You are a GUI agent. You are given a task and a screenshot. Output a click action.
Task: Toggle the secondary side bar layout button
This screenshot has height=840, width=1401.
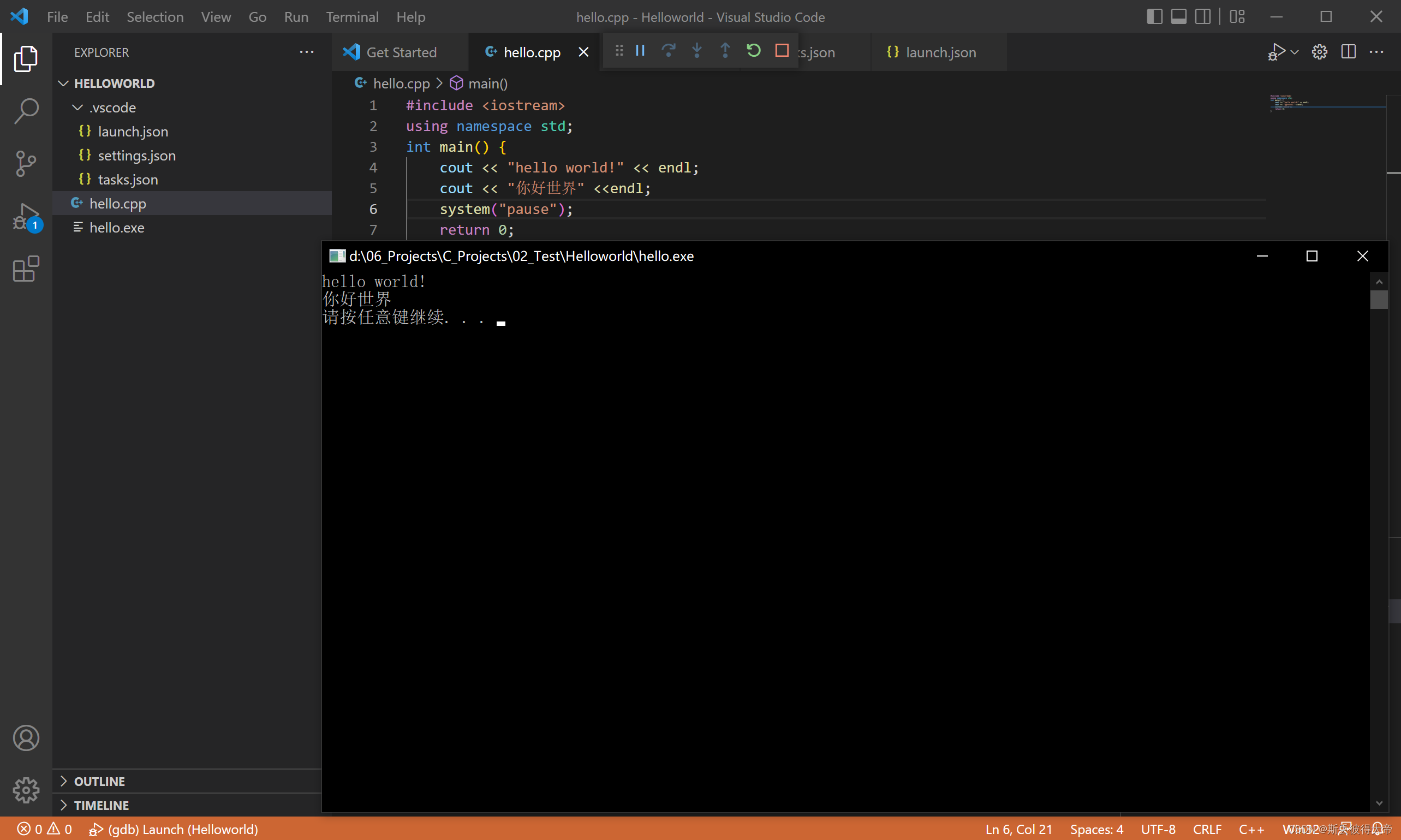point(1203,16)
